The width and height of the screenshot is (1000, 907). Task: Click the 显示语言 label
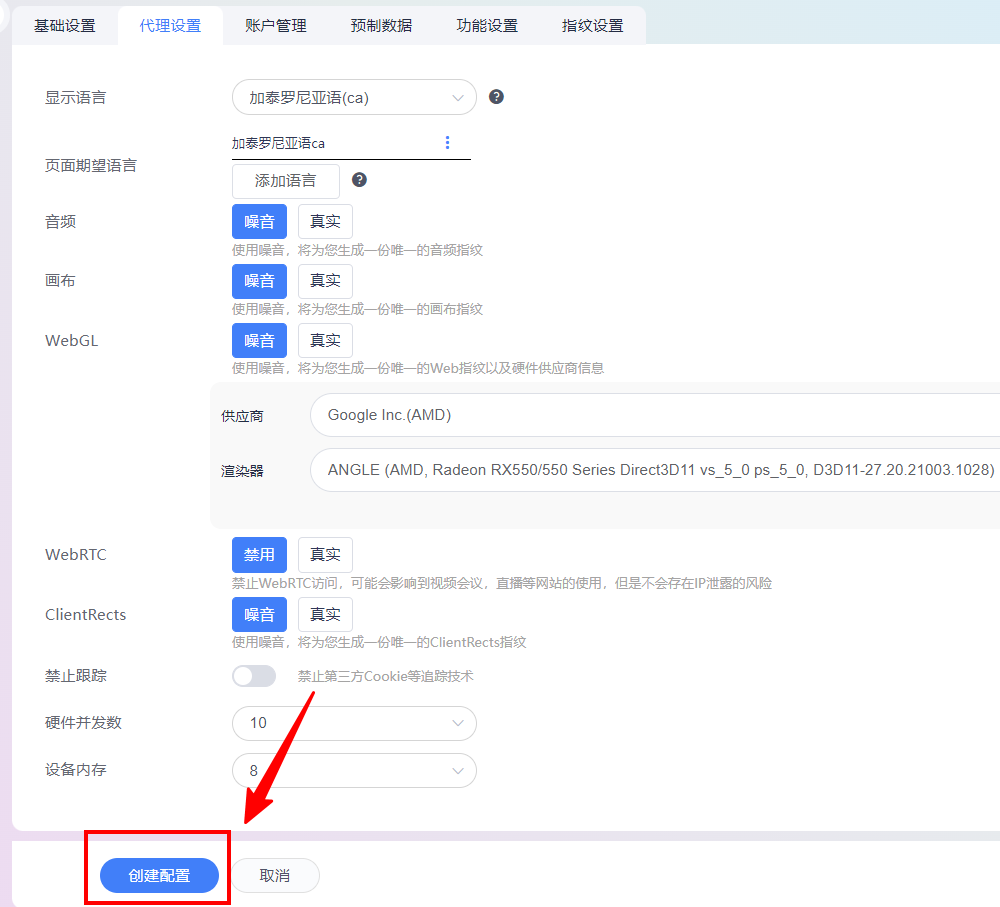75,98
